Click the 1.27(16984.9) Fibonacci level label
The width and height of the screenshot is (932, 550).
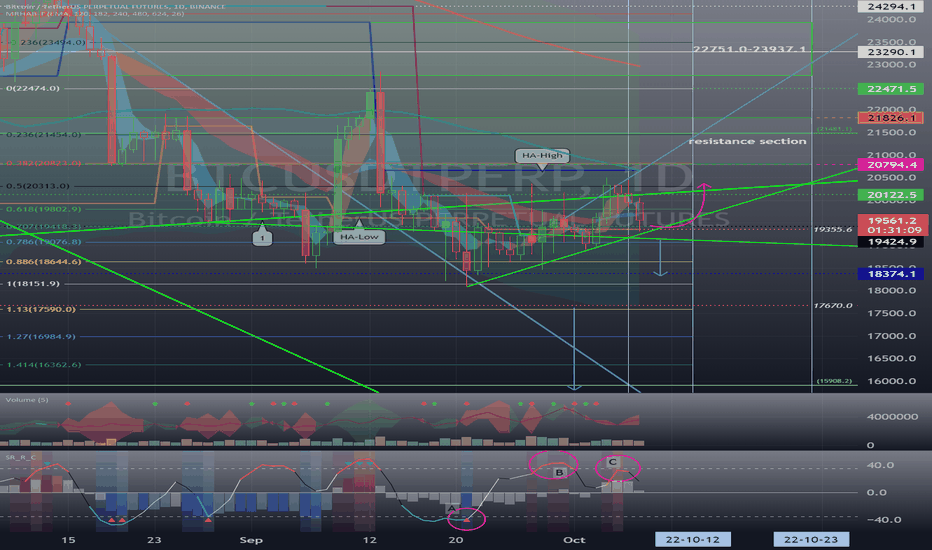41,337
